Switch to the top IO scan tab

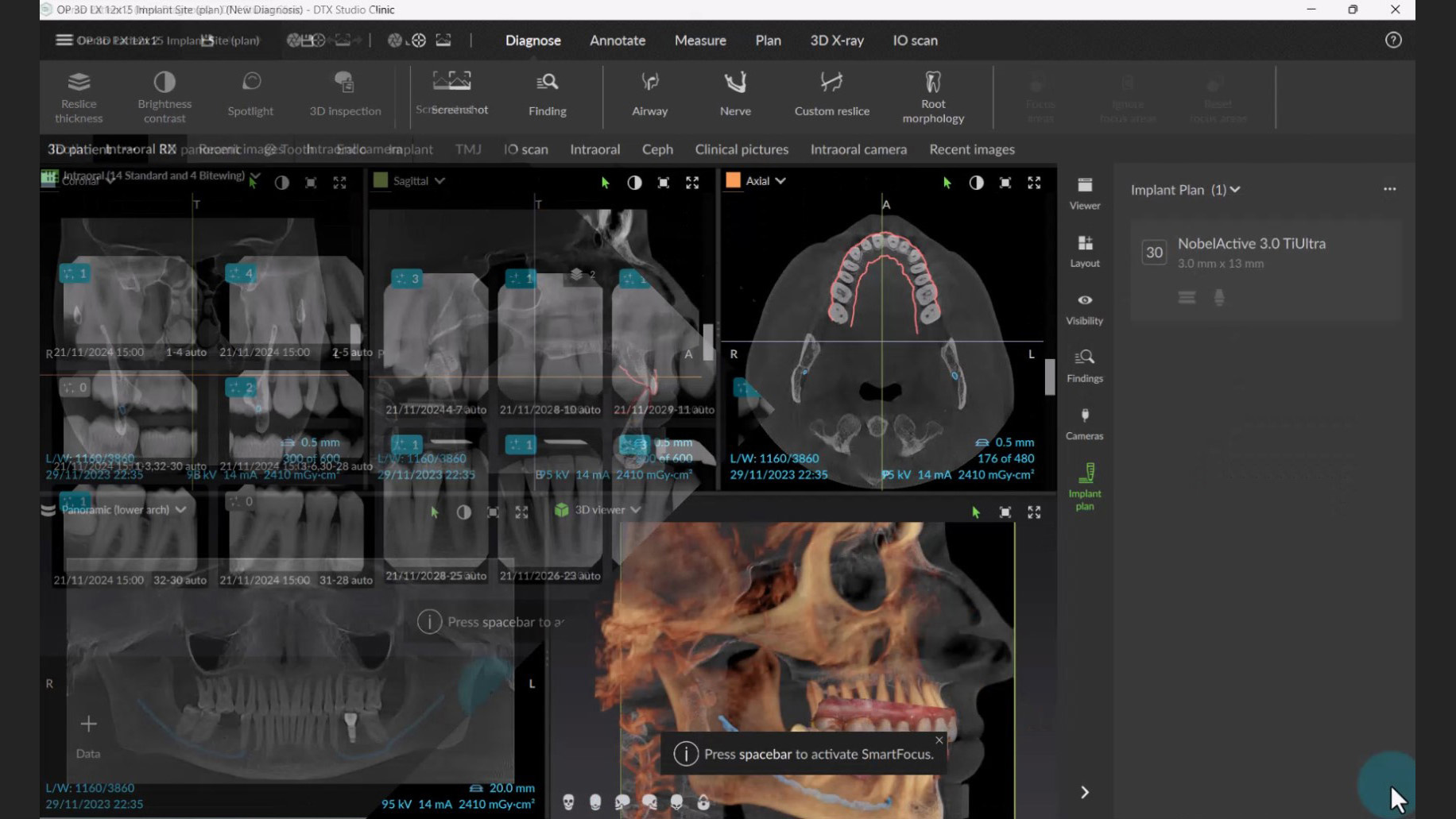click(x=915, y=41)
